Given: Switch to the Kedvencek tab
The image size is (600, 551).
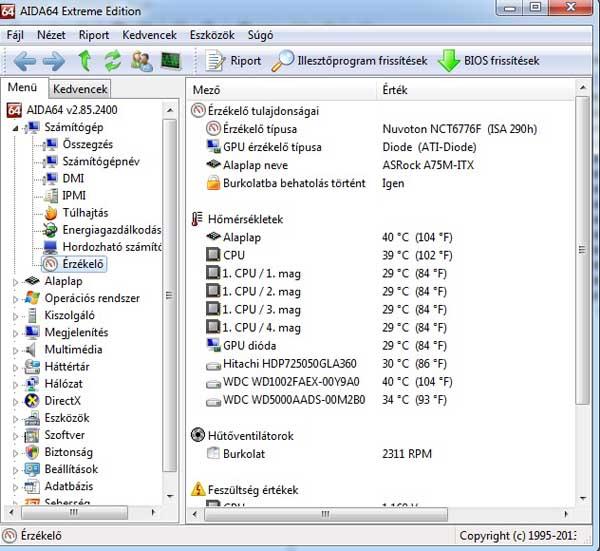Looking at the screenshot, I should pyautogui.click(x=80, y=89).
